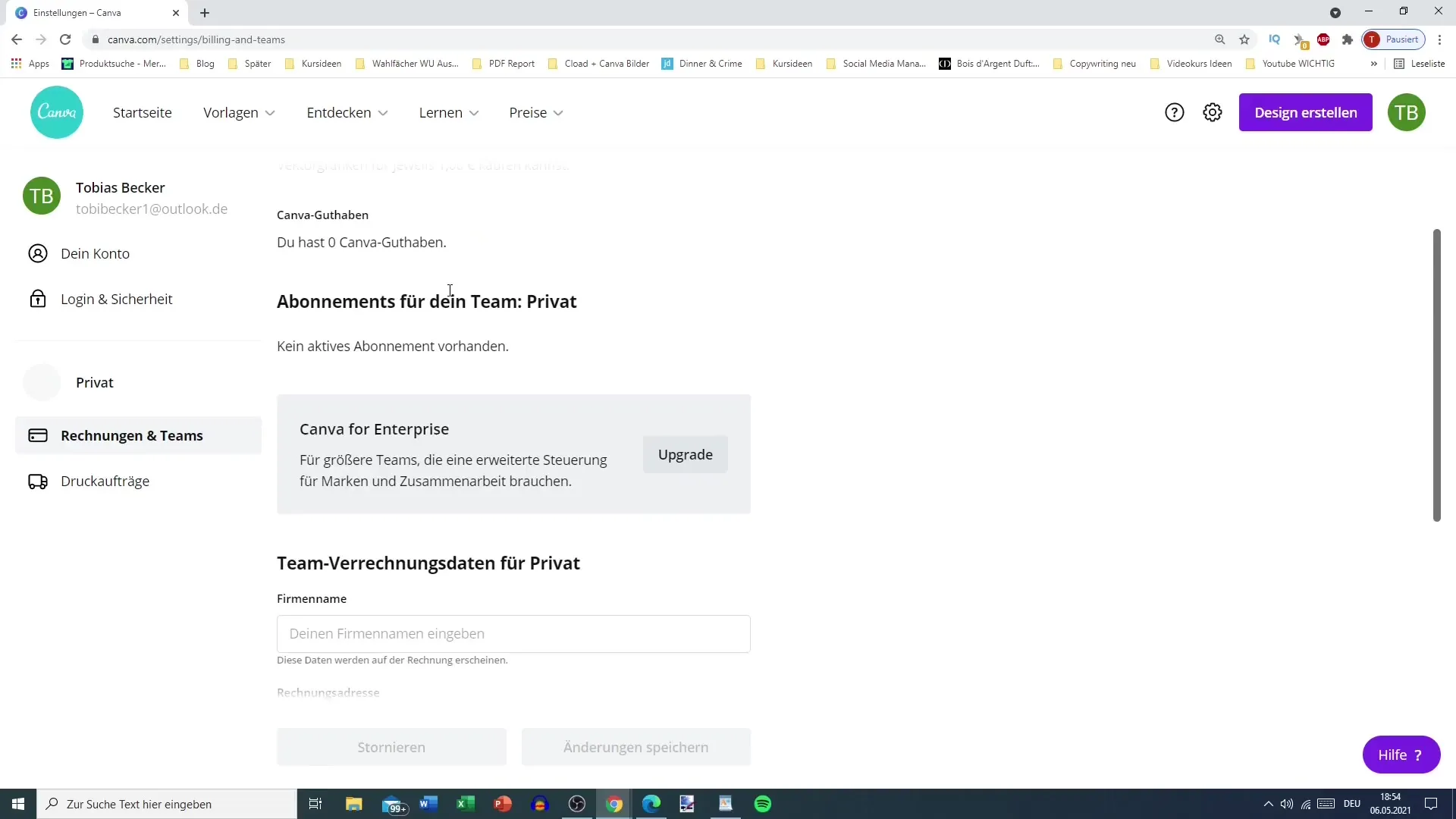This screenshot has width=1456, height=819.
Task: Open the help question mark icon
Action: pos(1174,112)
